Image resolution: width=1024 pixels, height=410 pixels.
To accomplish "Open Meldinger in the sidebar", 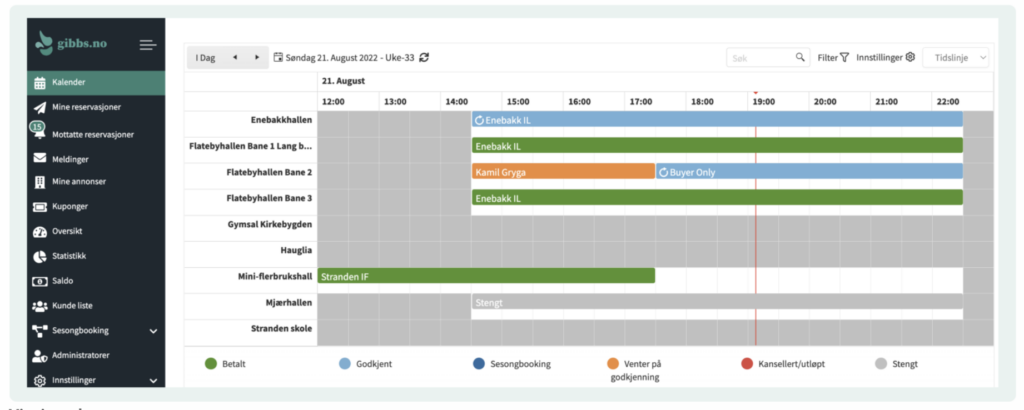I will (71, 158).
